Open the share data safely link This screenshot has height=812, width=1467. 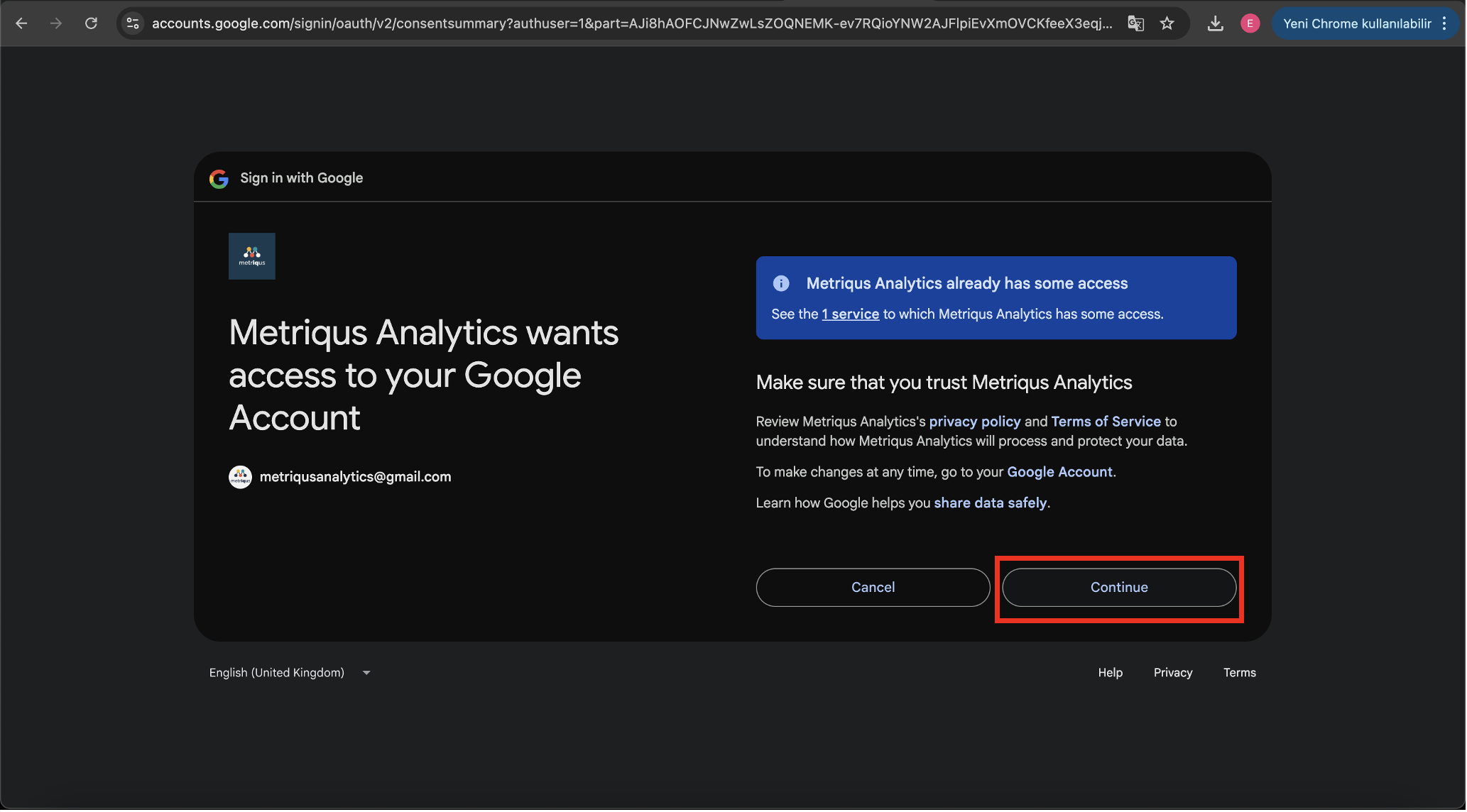991,503
